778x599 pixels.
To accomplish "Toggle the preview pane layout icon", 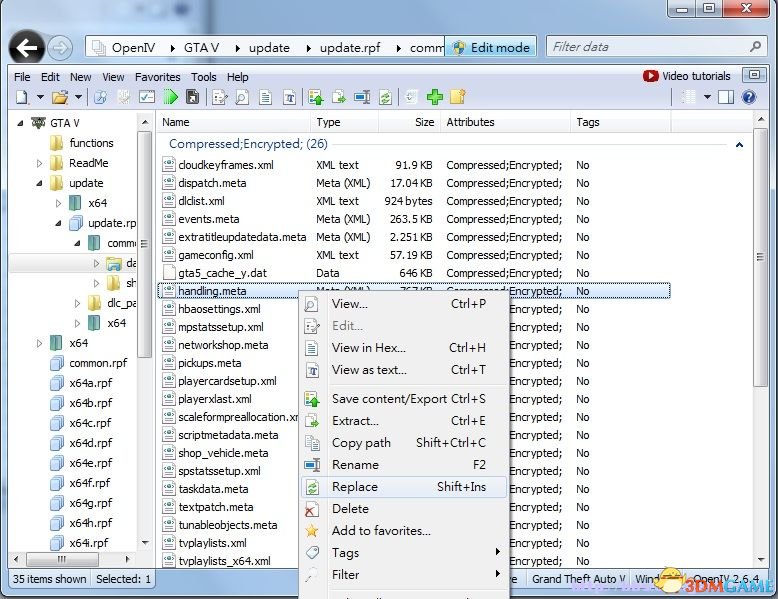I will (x=726, y=97).
